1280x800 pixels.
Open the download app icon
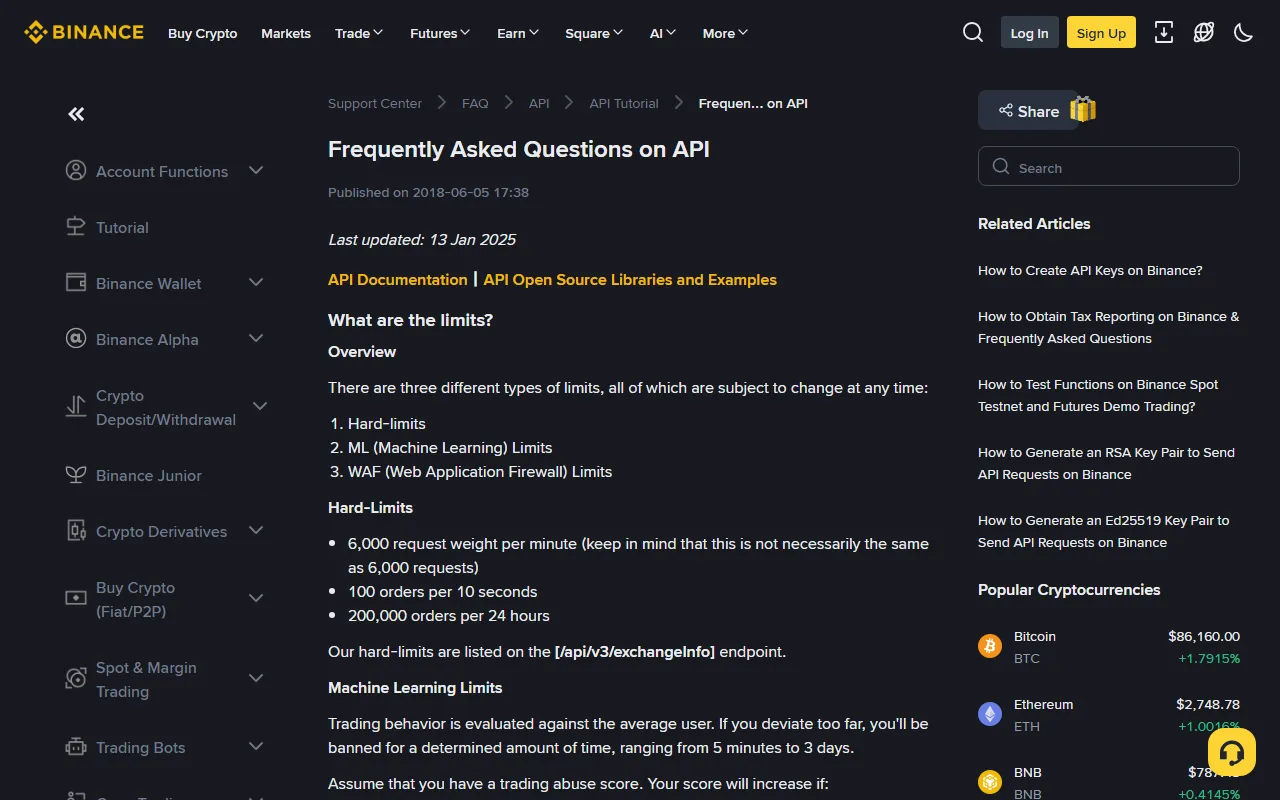1164,33
